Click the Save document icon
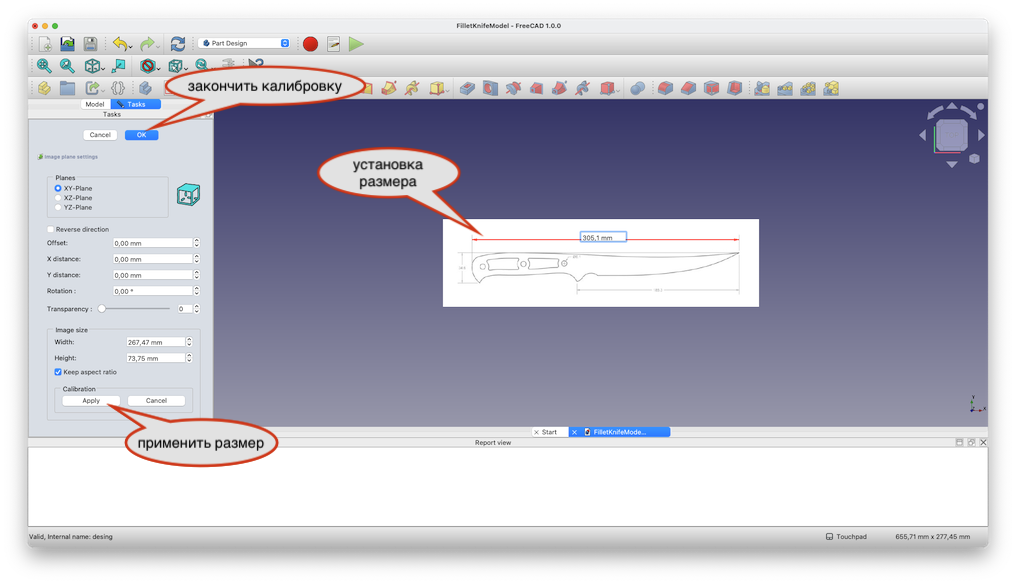Screen dimensions: 1016x584 [x=90, y=44]
